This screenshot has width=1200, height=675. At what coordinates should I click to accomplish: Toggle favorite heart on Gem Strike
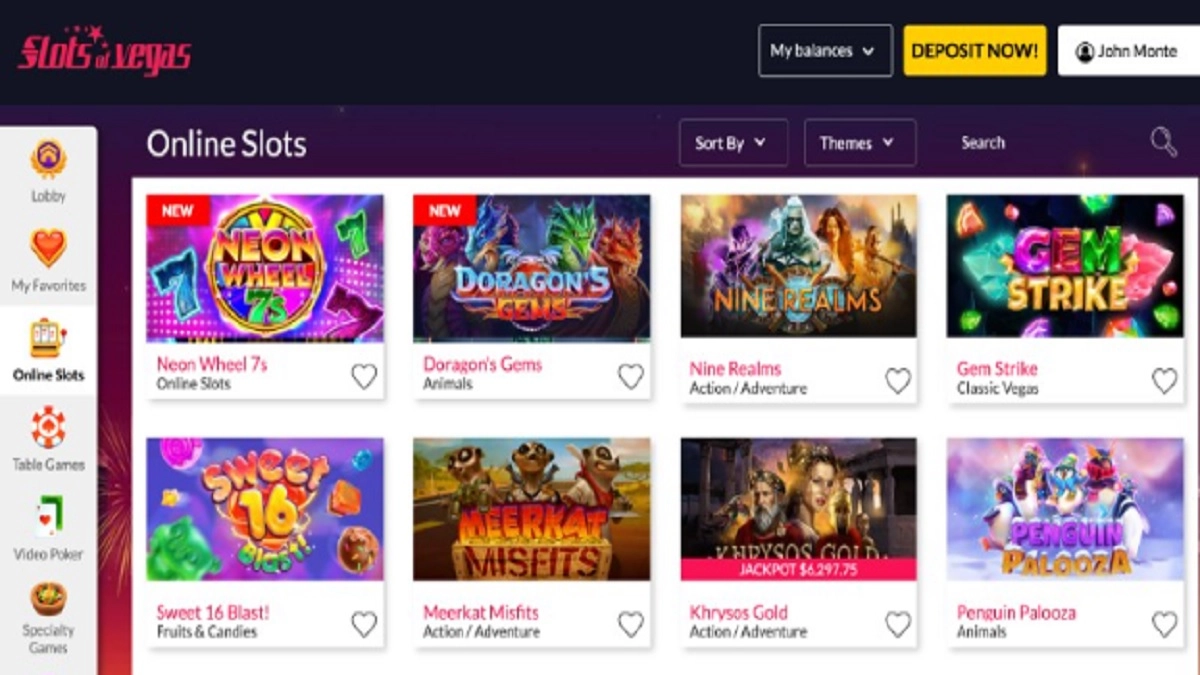pyautogui.click(x=1164, y=380)
